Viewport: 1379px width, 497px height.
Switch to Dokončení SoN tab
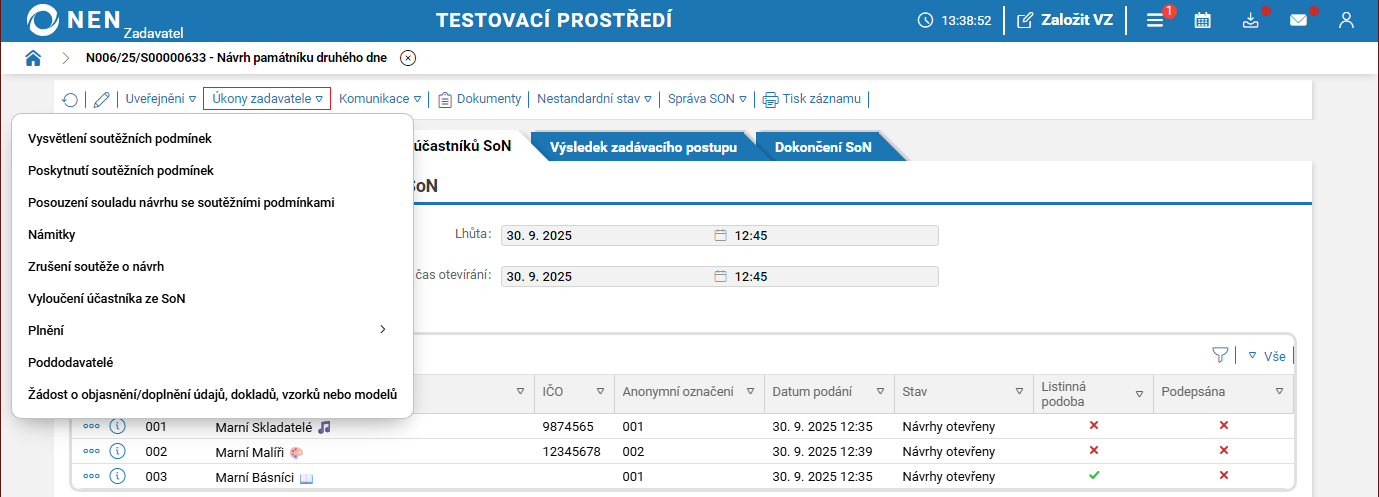(x=823, y=147)
